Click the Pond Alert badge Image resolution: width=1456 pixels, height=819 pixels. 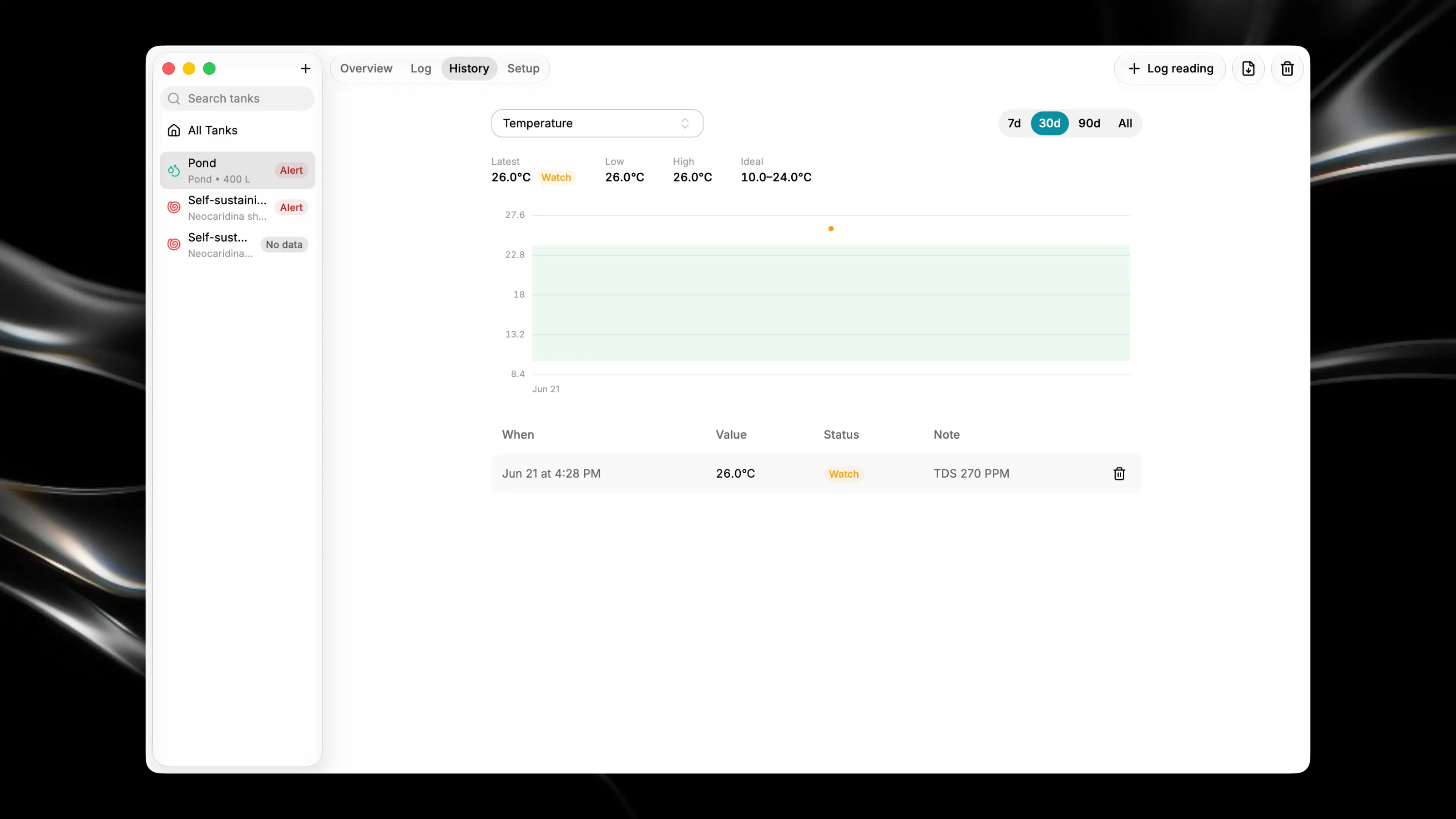291,170
